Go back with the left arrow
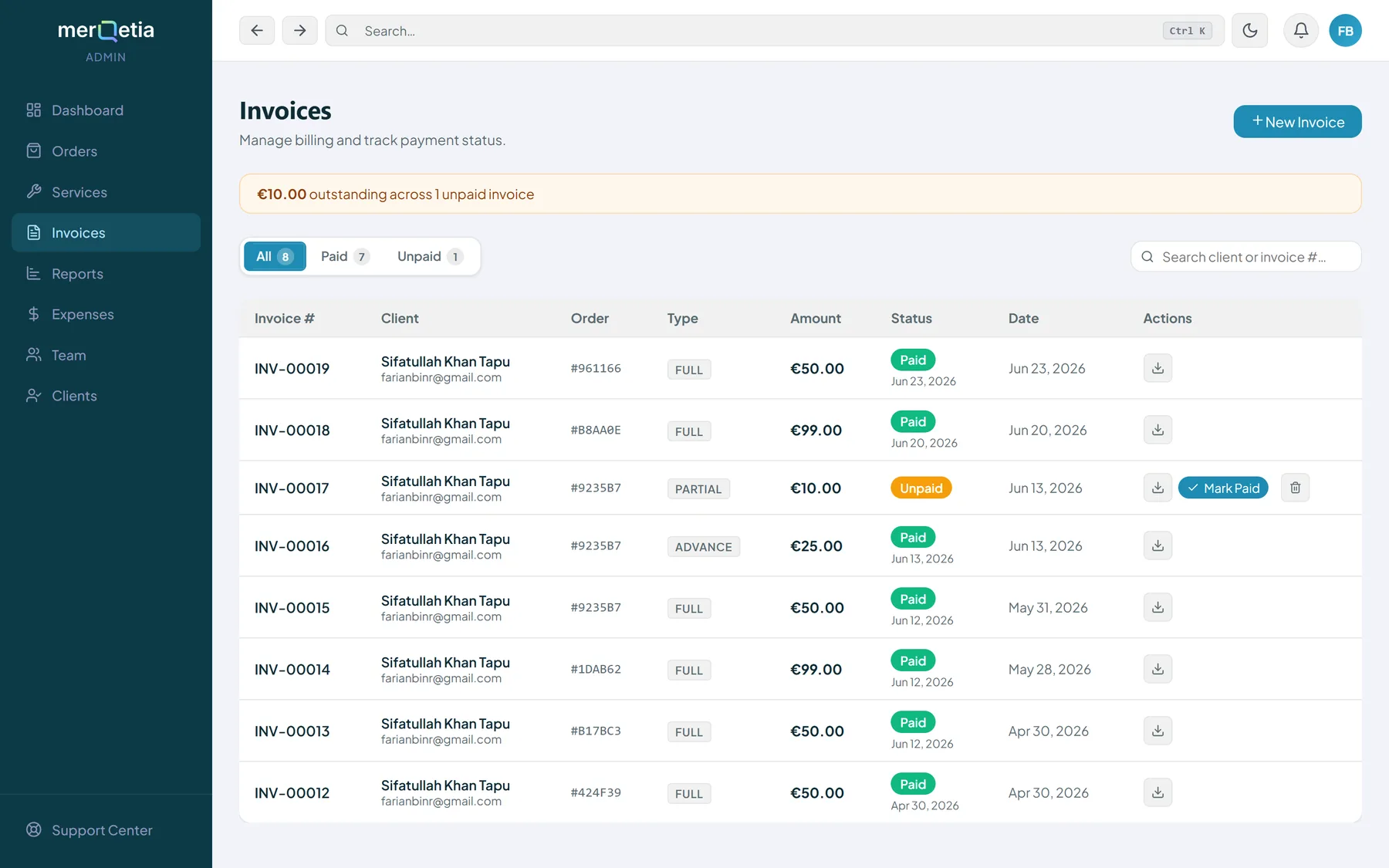Image resolution: width=1389 pixels, height=868 pixels. coord(257,31)
